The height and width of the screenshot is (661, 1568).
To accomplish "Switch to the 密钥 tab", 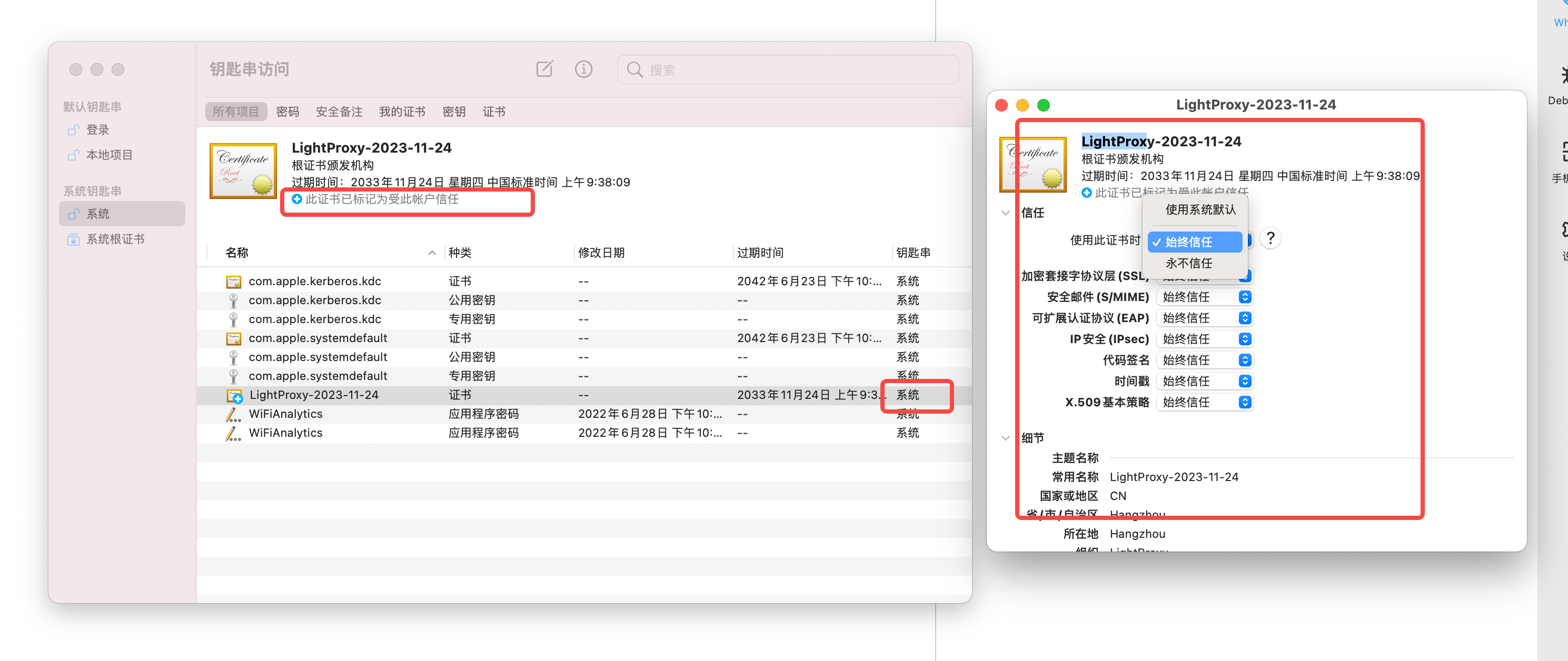I will (453, 112).
